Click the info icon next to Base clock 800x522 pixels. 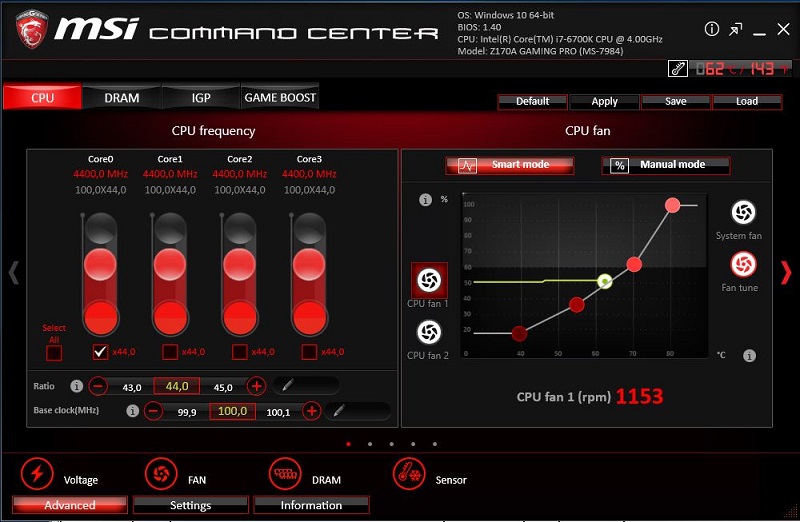click(x=133, y=411)
